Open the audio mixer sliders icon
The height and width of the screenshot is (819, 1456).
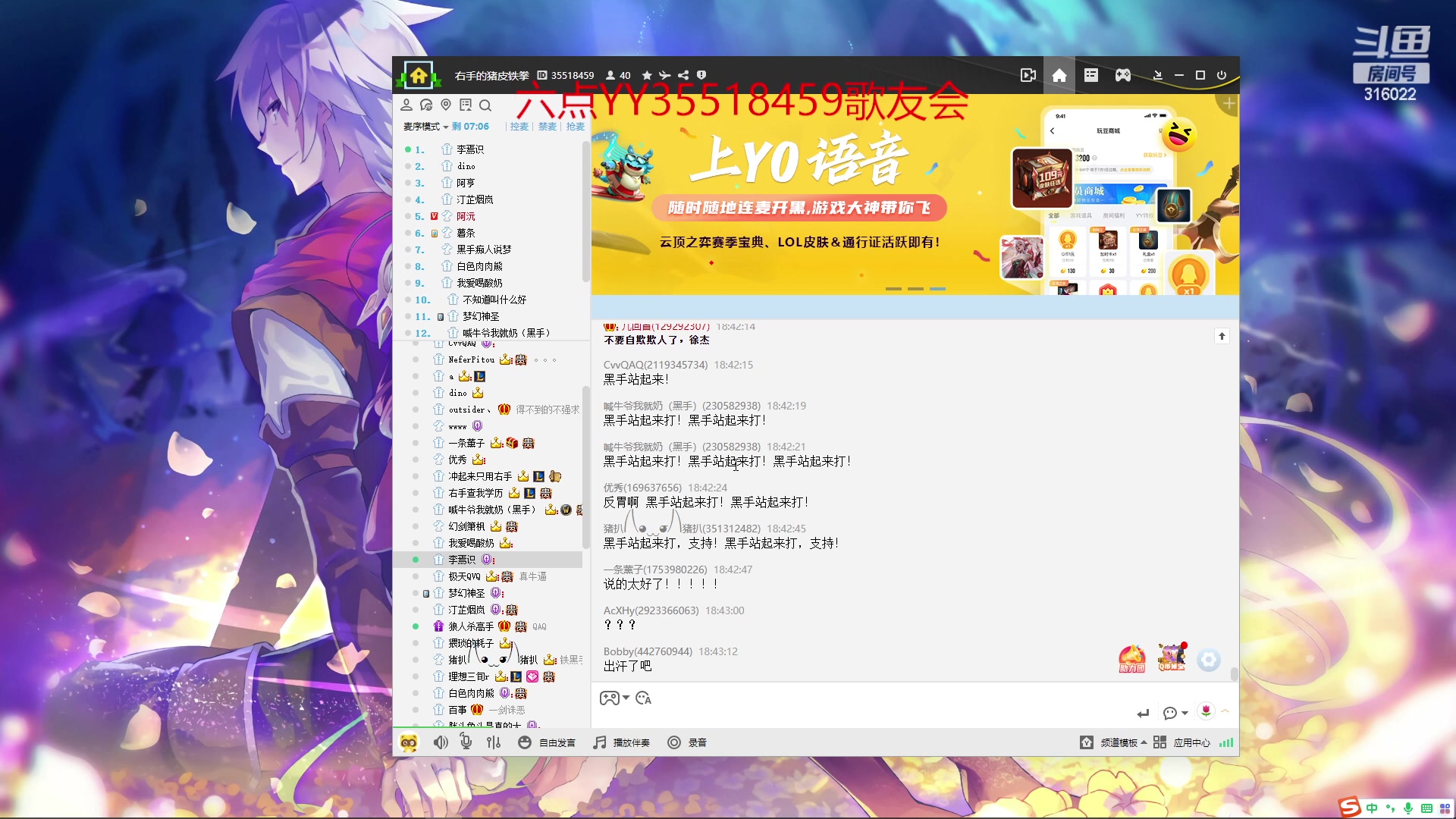(x=494, y=742)
